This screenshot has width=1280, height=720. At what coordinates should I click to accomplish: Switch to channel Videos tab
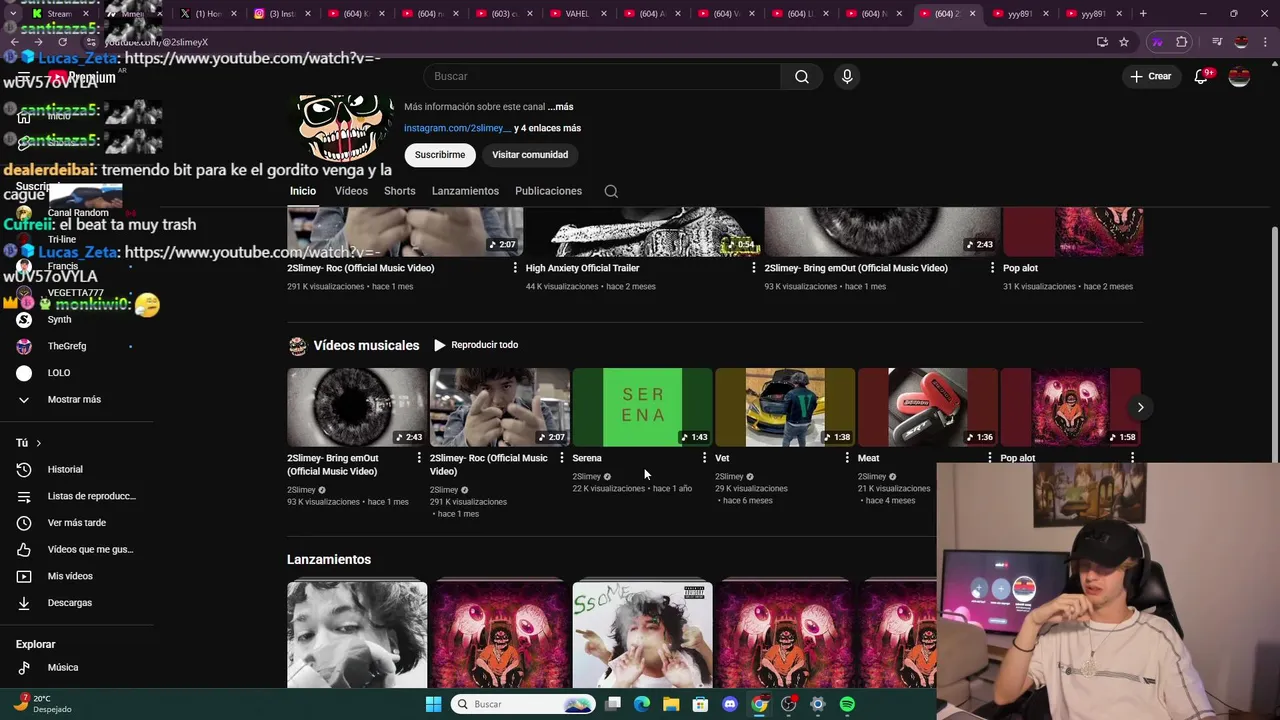click(x=351, y=191)
